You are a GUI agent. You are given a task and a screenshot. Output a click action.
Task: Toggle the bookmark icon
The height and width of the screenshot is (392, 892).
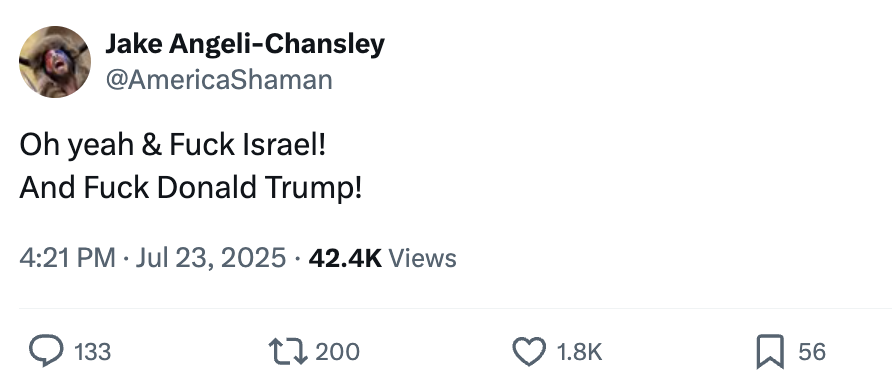pos(770,352)
